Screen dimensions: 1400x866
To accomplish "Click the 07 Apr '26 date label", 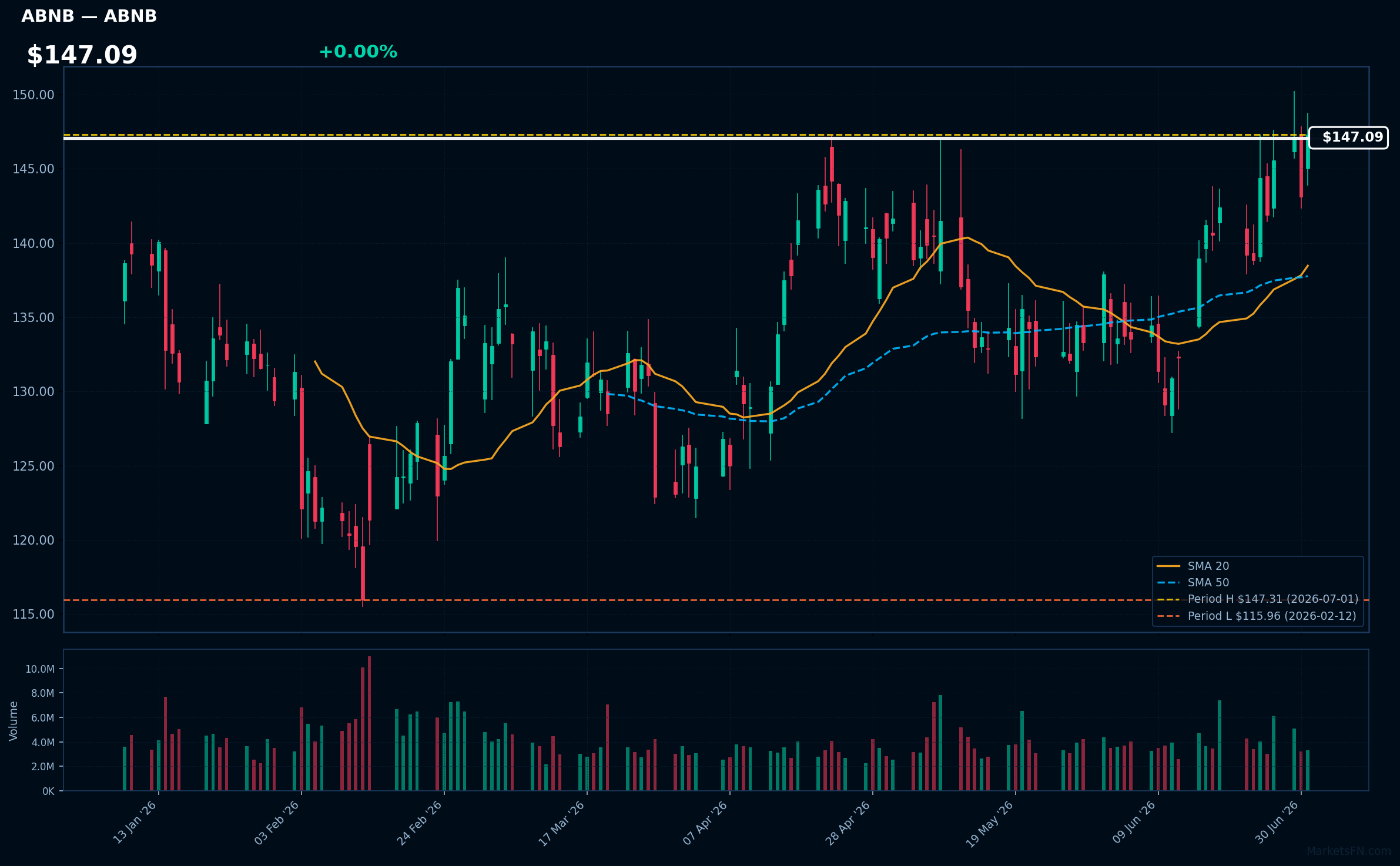I will 705,823.
